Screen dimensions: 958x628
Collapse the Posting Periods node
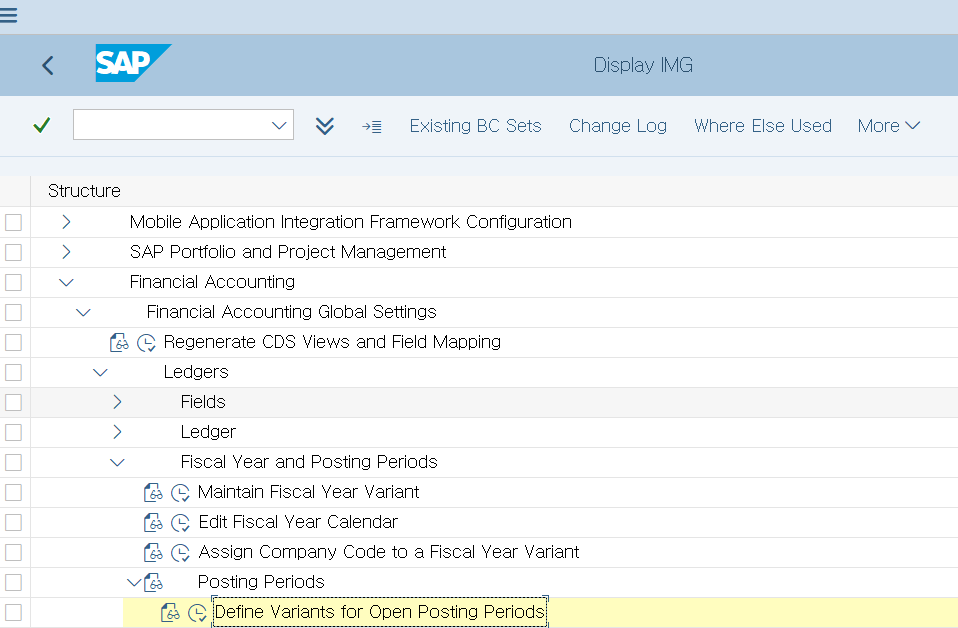coord(134,582)
